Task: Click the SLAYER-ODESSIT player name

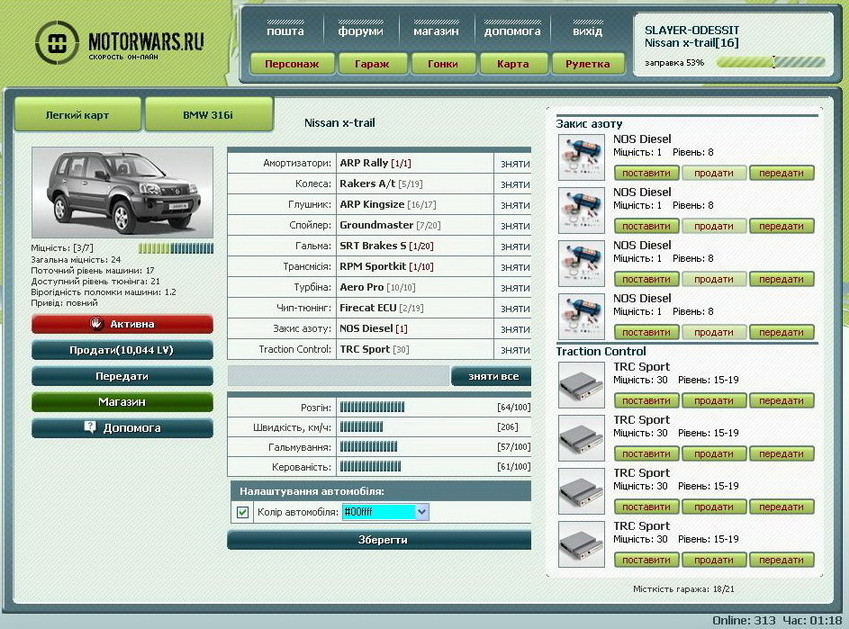Action: [x=692, y=30]
